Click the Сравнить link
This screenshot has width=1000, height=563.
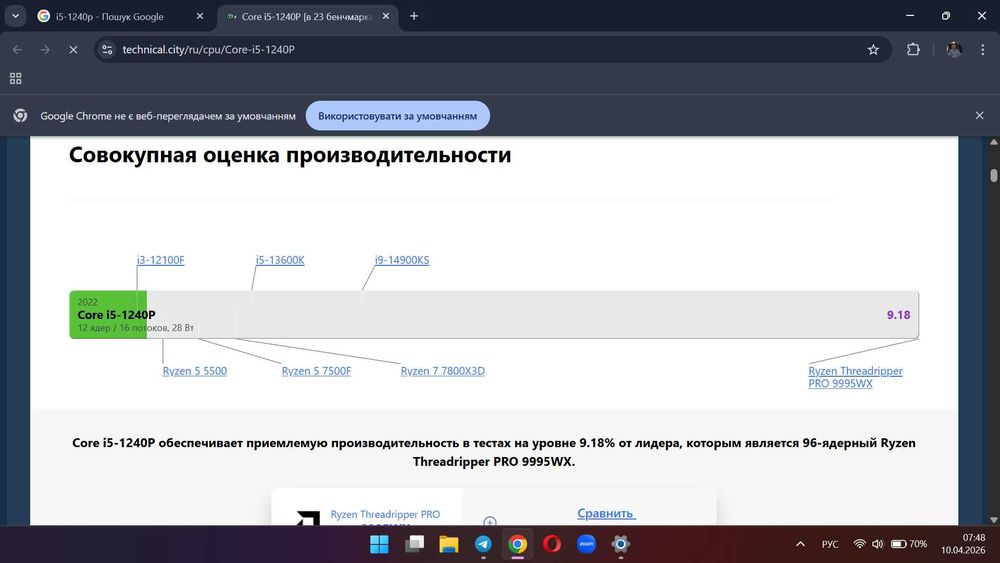pos(606,513)
